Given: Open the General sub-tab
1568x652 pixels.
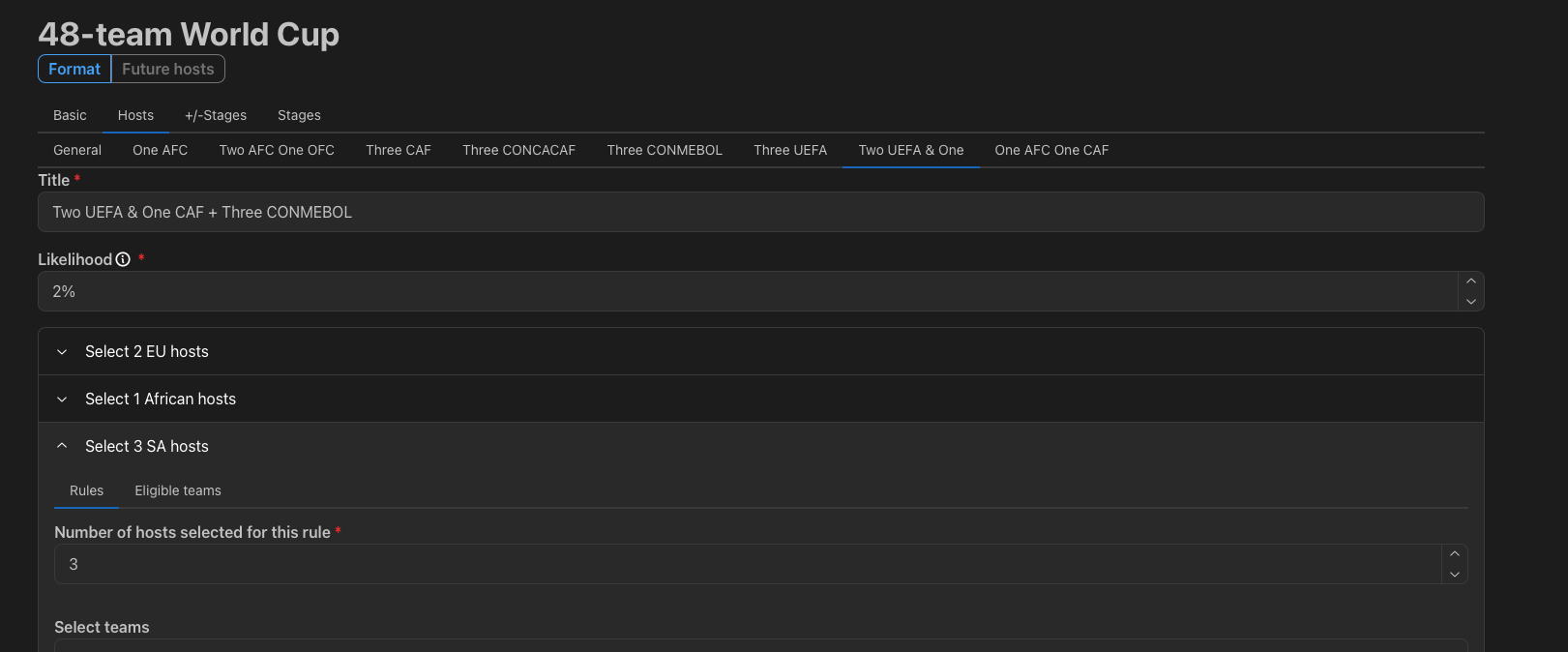Looking at the screenshot, I should [77, 150].
